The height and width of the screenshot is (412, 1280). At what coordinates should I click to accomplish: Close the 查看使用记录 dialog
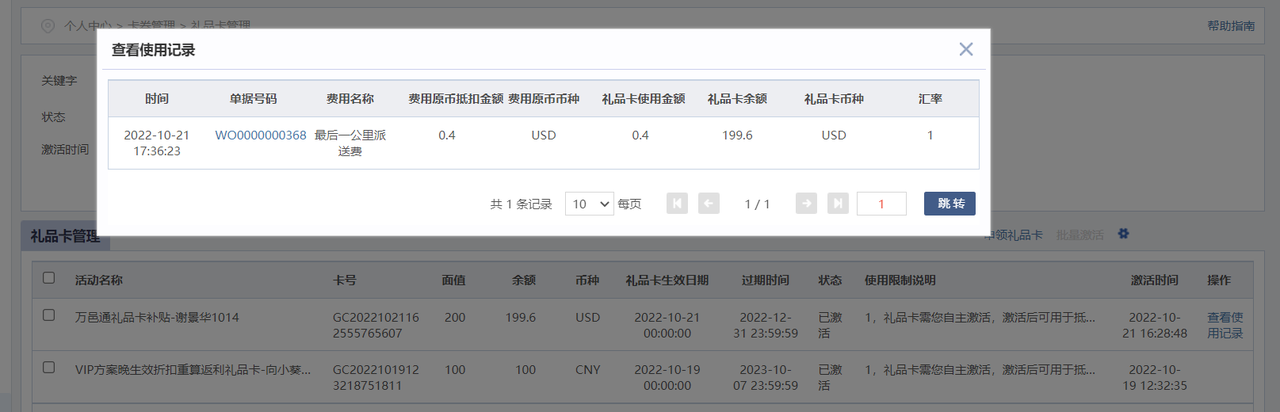966,49
